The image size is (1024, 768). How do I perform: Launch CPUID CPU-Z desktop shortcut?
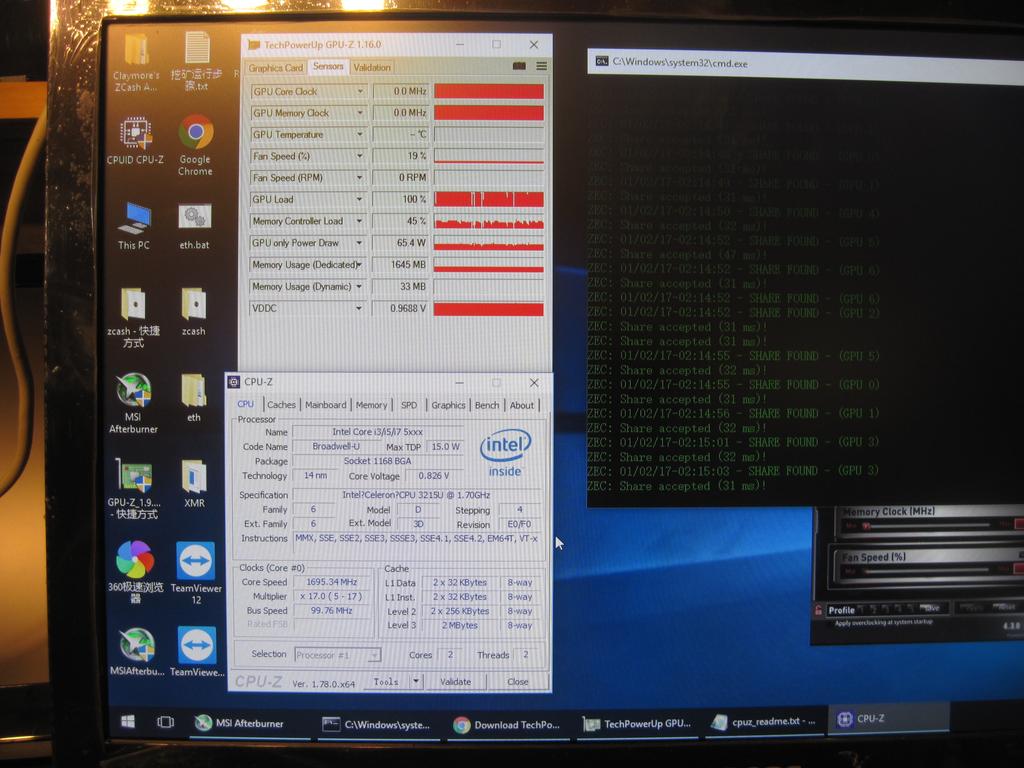coord(135,140)
